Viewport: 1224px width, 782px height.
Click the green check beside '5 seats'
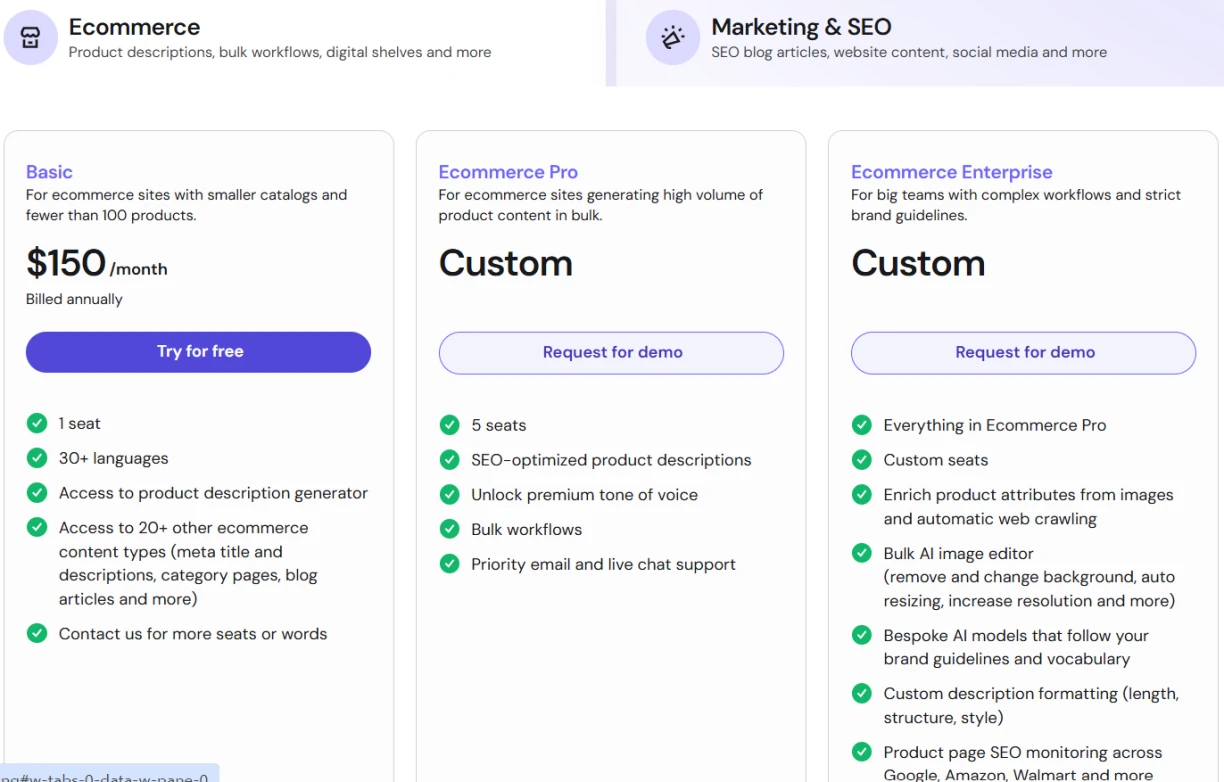click(450, 425)
